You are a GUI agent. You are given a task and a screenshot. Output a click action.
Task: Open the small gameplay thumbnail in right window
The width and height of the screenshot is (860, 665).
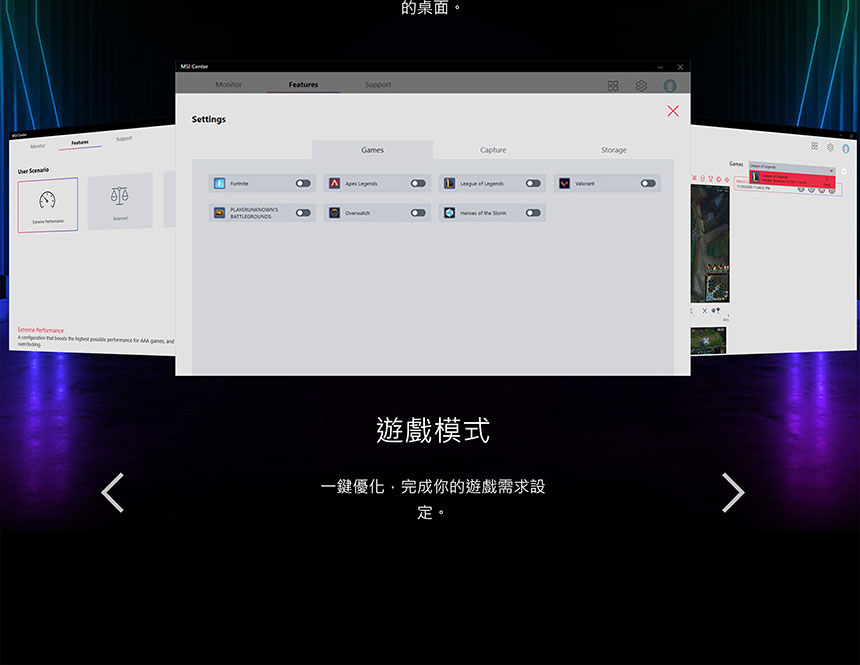tap(708, 340)
